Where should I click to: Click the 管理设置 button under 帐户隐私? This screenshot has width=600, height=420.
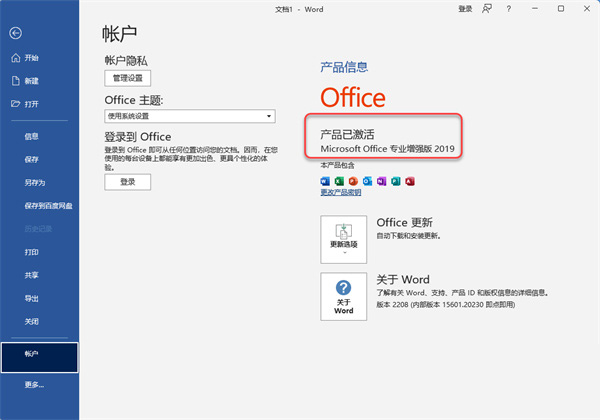coord(127,77)
